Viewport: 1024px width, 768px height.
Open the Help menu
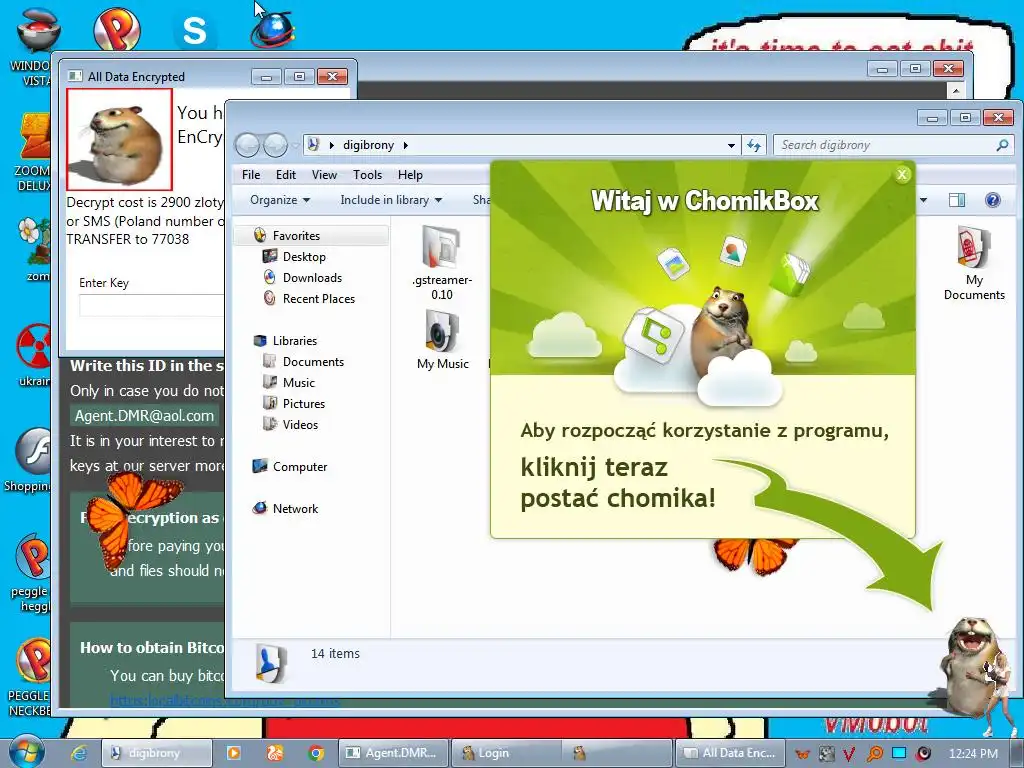[x=410, y=174]
